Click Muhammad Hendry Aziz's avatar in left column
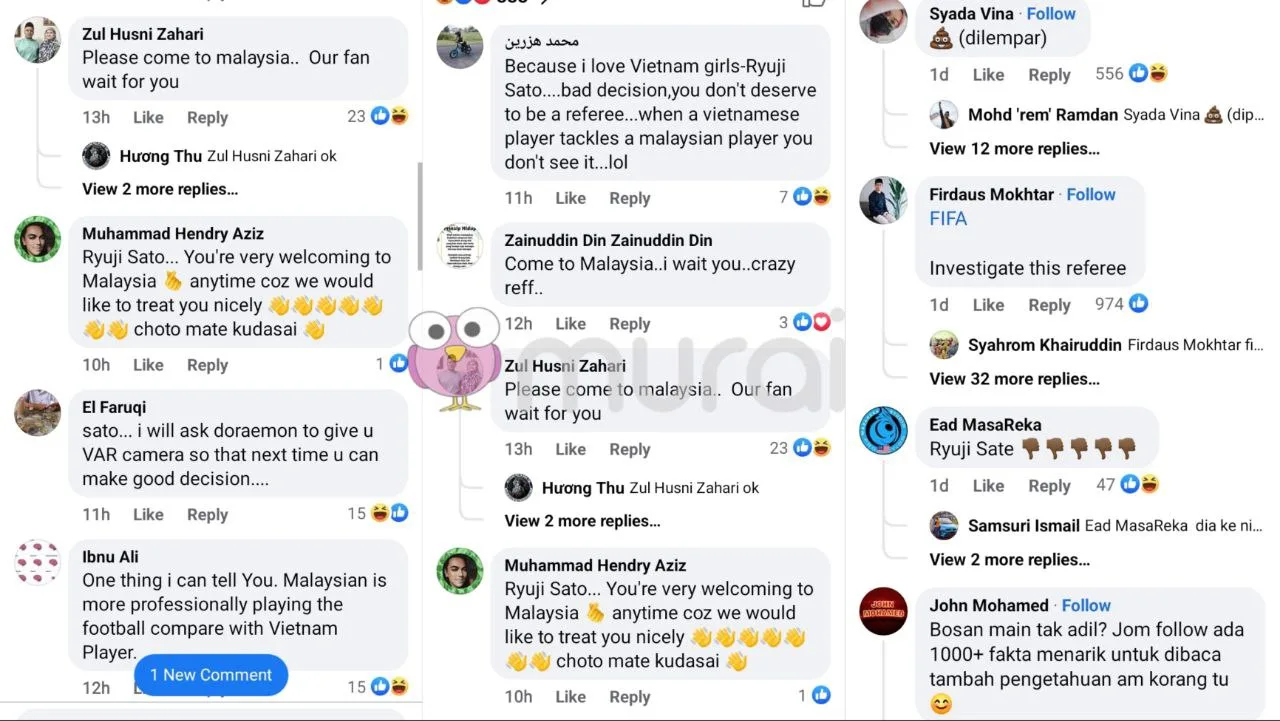Viewport: 1280px width, 721px height. click(x=38, y=239)
